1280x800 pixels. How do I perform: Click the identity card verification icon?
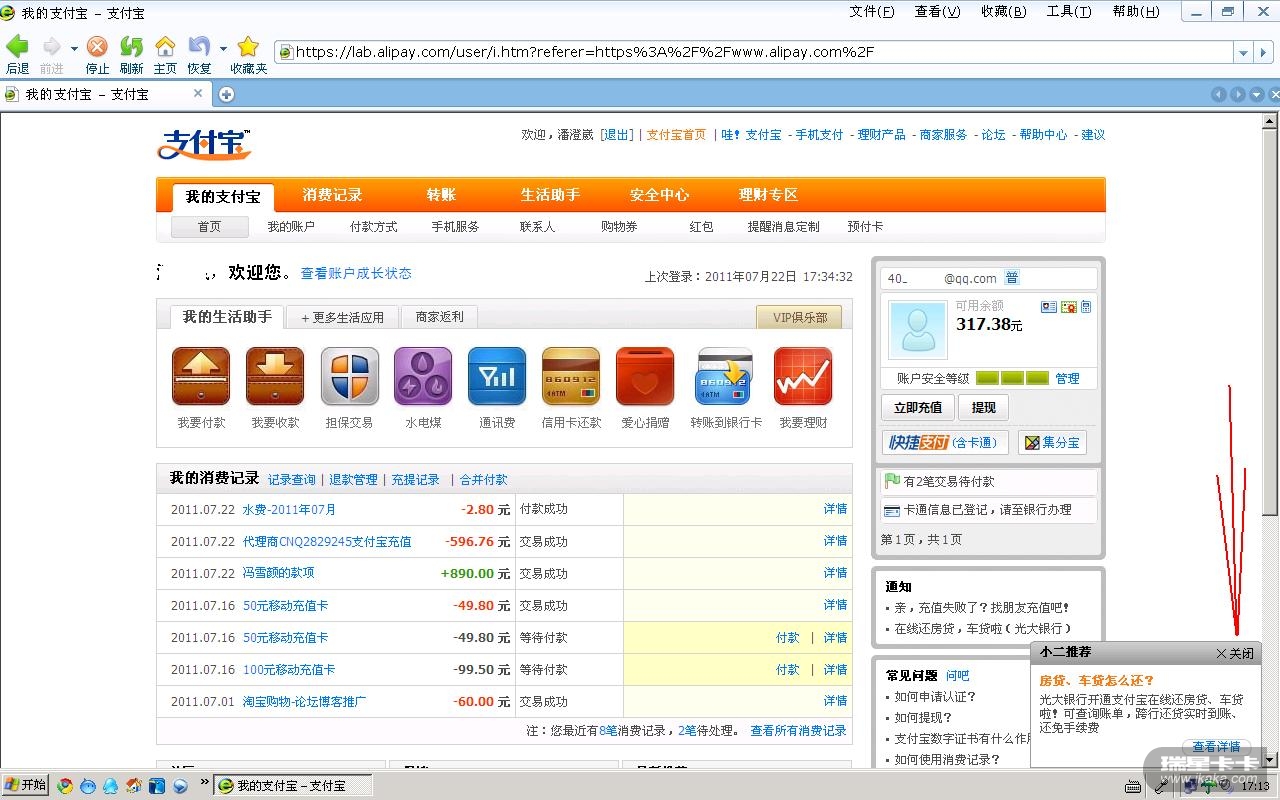point(1048,307)
